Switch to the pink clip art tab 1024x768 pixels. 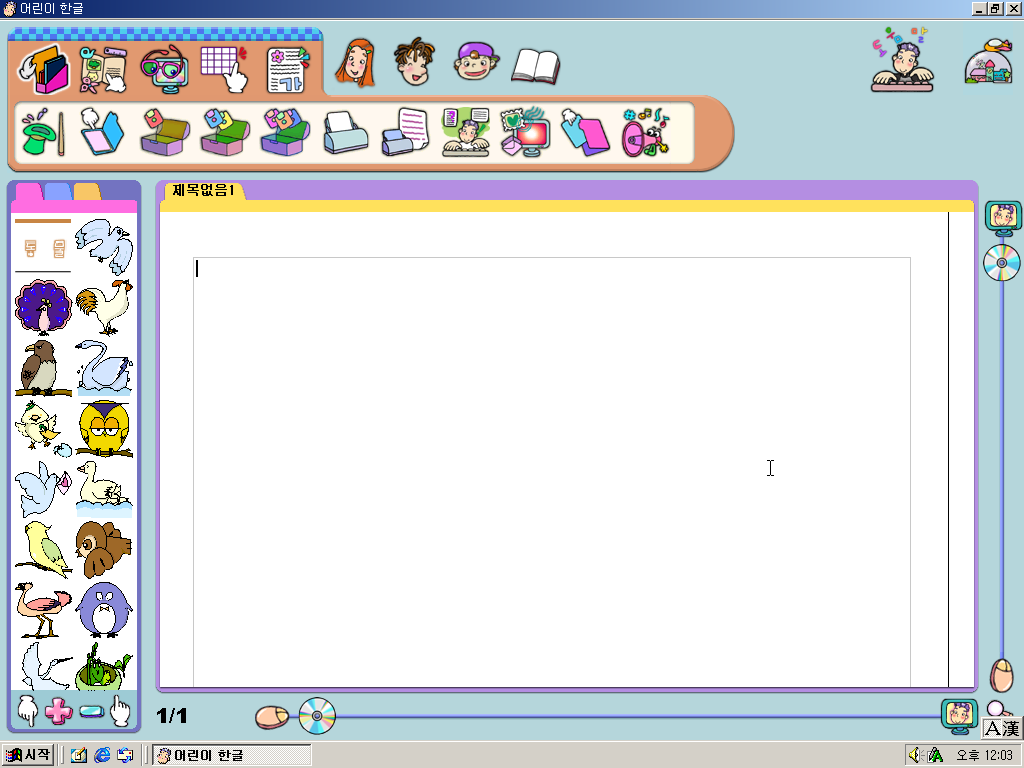(x=29, y=191)
